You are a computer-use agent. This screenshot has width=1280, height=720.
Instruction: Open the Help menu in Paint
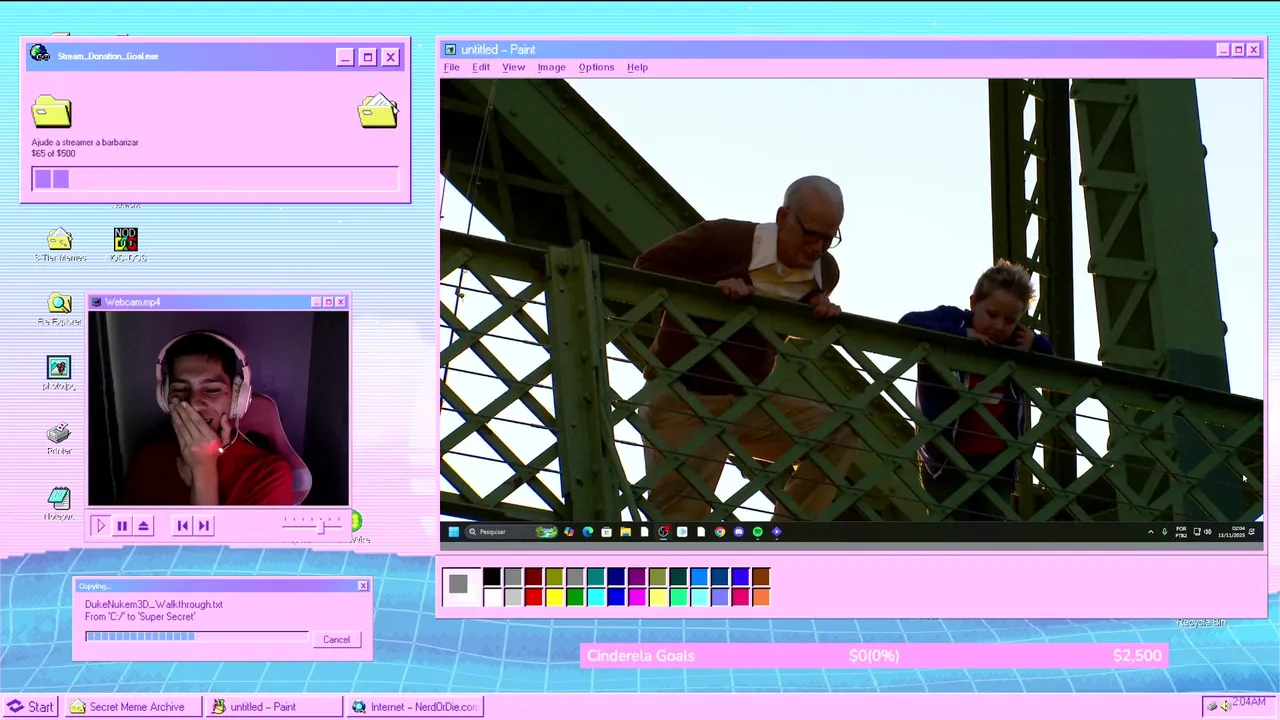(x=637, y=67)
